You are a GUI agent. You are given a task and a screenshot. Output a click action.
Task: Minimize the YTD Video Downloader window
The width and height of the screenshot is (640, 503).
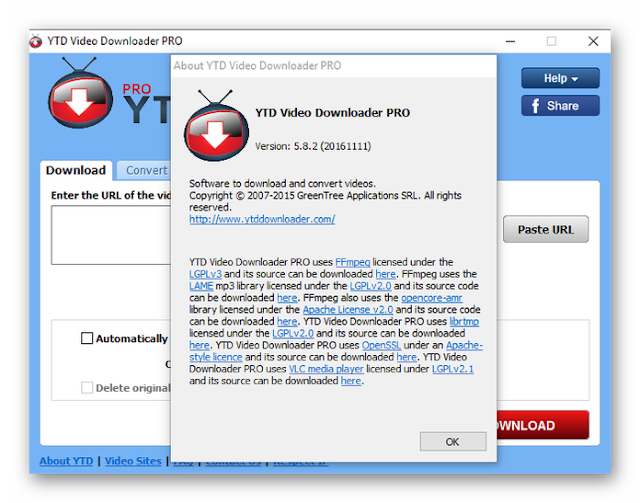click(x=510, y=41)
